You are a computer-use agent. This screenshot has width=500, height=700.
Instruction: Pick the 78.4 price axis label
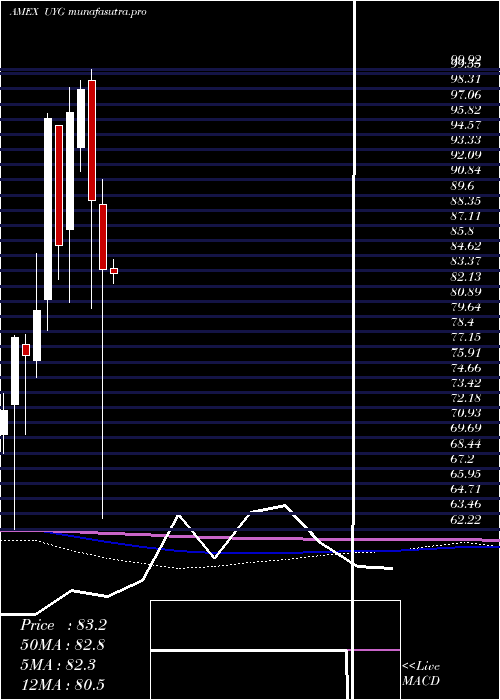(462, 322)
